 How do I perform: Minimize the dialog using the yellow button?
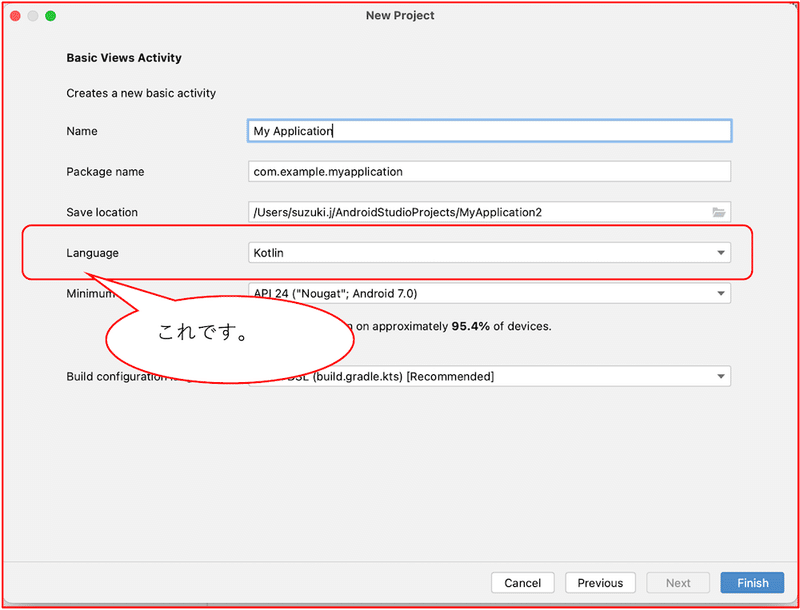pyautogui.click(x=33, y=16)
